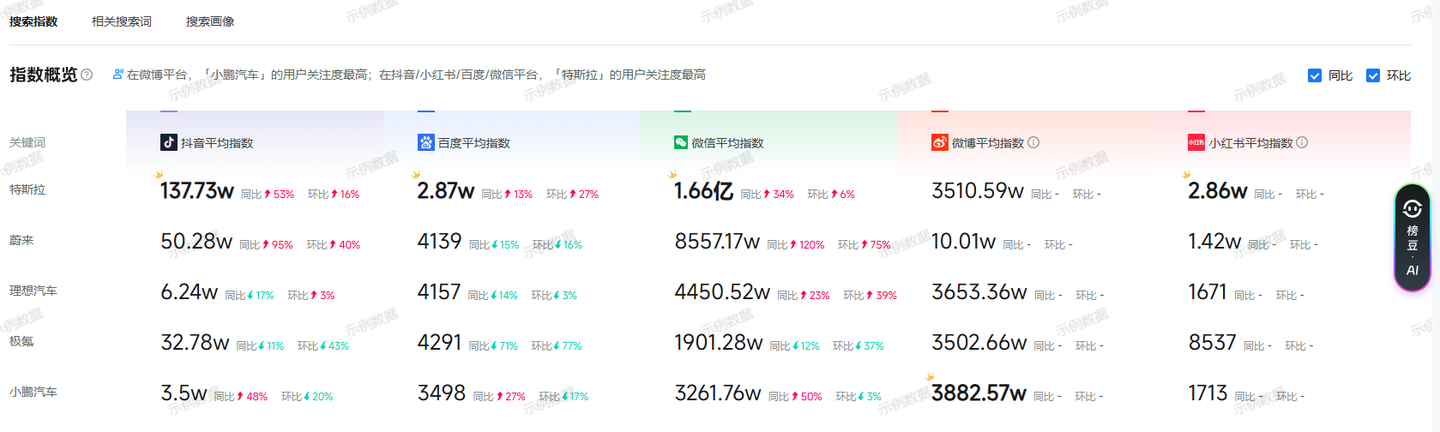Click the 3653.36w Weibo value for 理想汽车

pos(979,292)
